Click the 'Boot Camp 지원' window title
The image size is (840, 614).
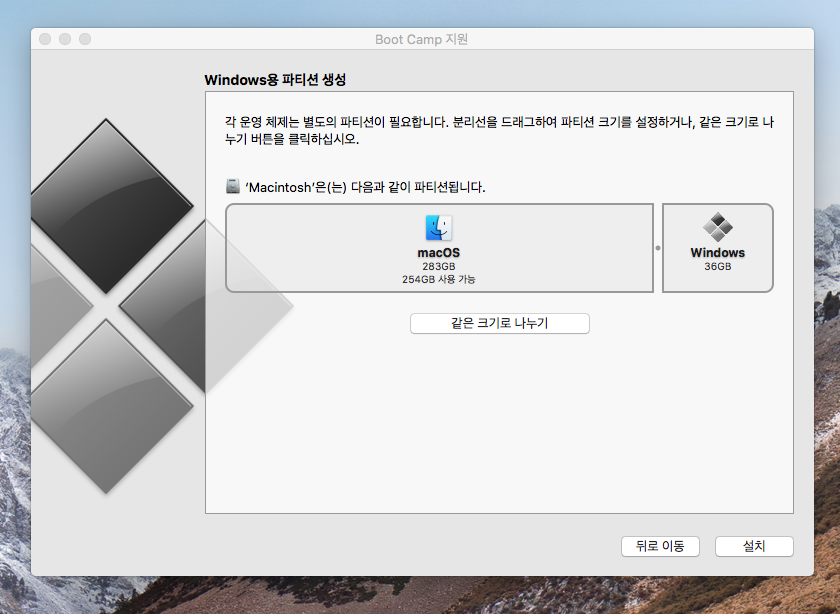coord(422,39)
